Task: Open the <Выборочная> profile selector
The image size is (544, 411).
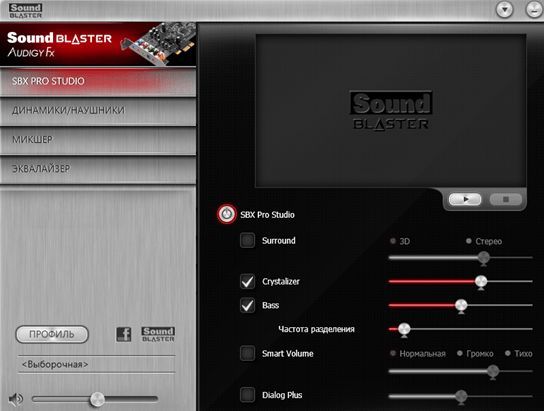Action: [97, 365]
